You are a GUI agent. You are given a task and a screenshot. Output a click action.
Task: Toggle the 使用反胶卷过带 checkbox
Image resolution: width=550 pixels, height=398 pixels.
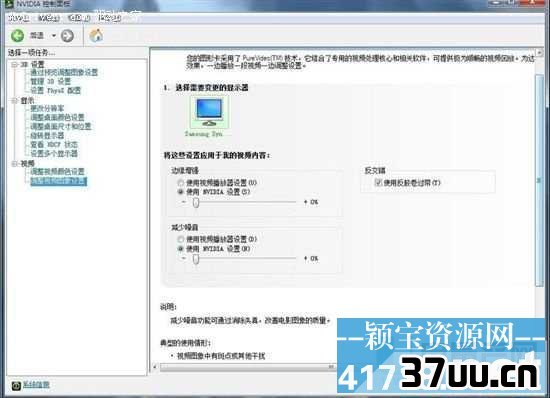coord(378,182)
